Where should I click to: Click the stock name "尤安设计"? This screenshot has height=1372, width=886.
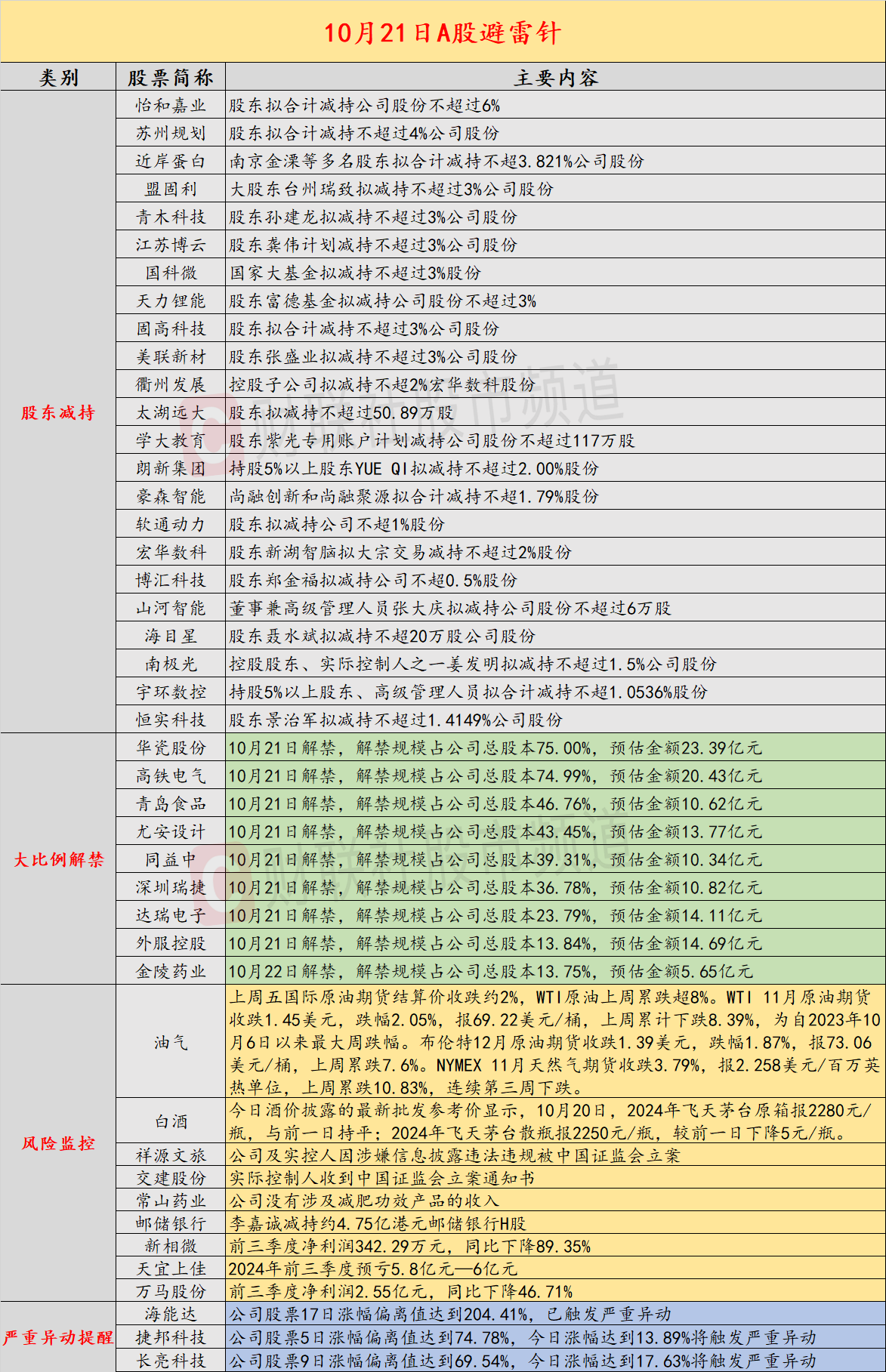(x=171, y=832)
